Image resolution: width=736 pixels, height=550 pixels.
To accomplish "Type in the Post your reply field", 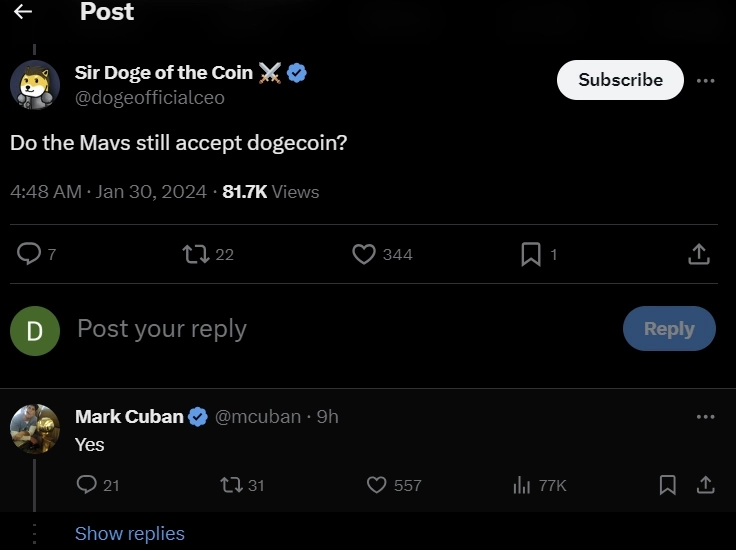I will [x=300, y=329].
